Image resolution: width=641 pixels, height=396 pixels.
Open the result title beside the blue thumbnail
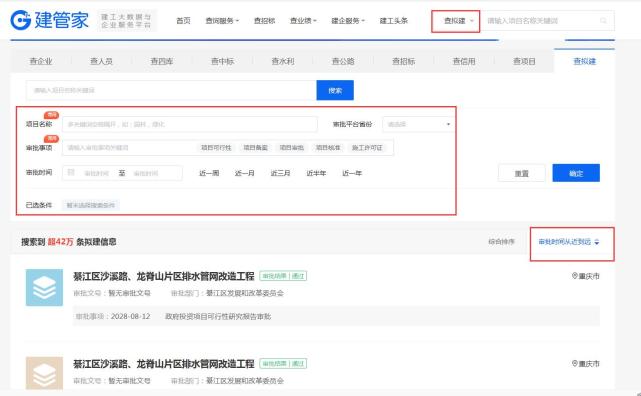point(164,276)
